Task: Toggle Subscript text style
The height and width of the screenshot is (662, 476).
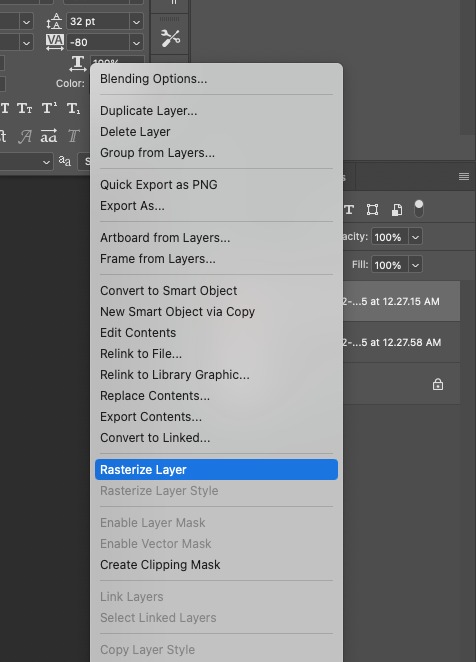Action: [x=73, y=109]
